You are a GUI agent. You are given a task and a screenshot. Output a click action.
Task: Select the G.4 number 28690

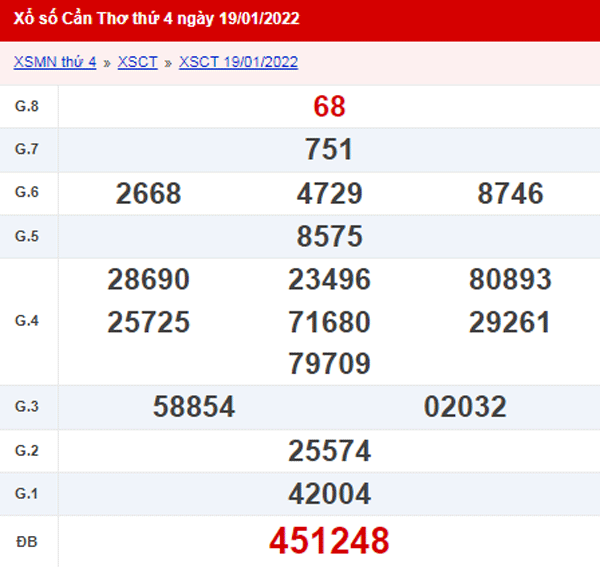pyautogui.click(x=148, y=279)
